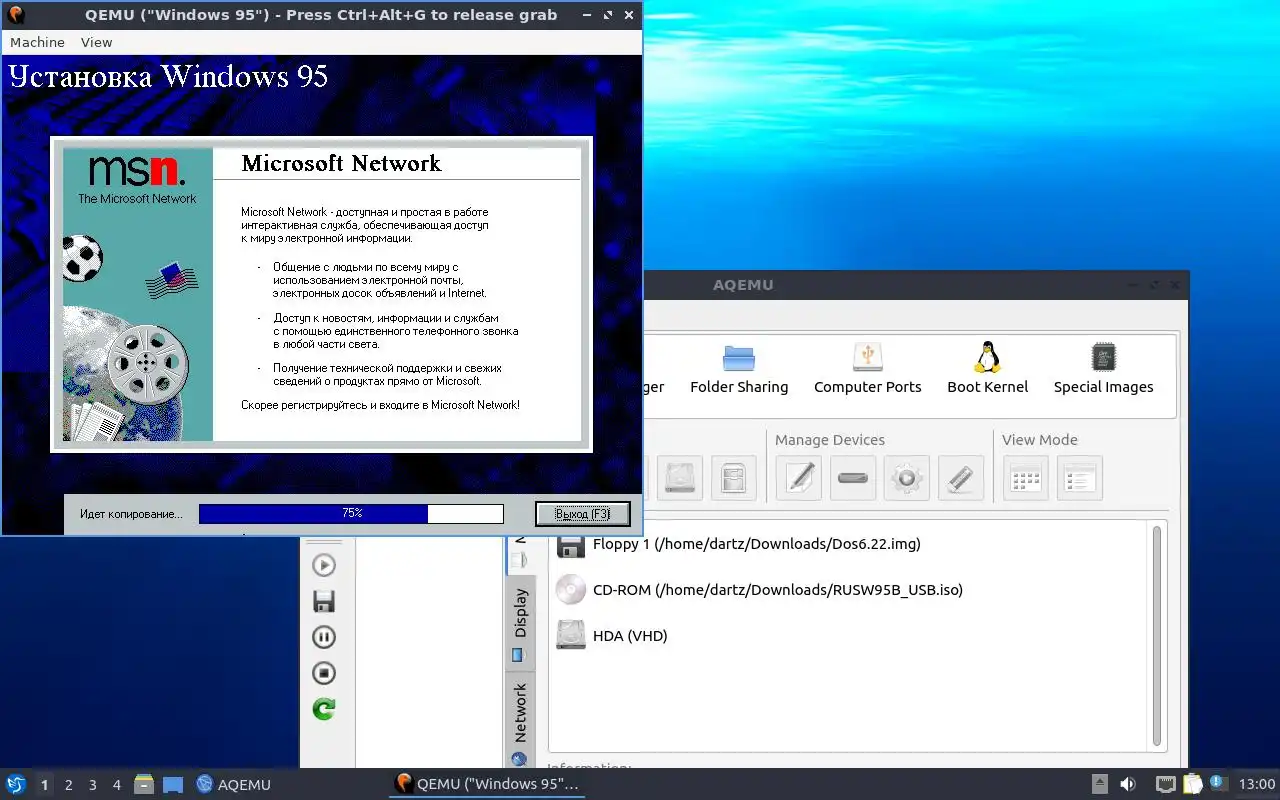Click the clipboard tray icon
This screenshot has height=800, width=1280.
coord(1192,784)
